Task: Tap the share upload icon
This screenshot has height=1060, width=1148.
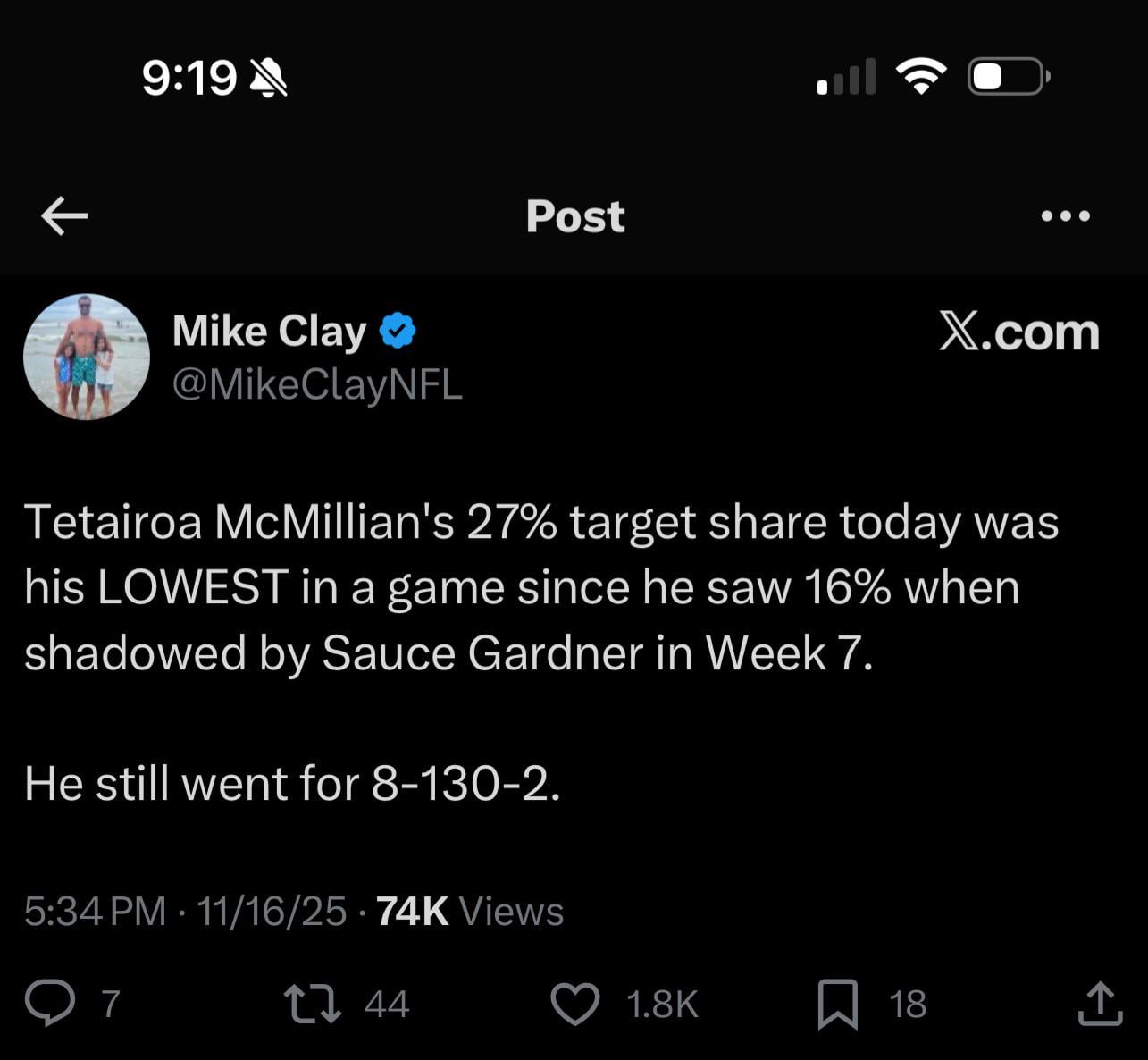Action: [x=1100, y=1003]
